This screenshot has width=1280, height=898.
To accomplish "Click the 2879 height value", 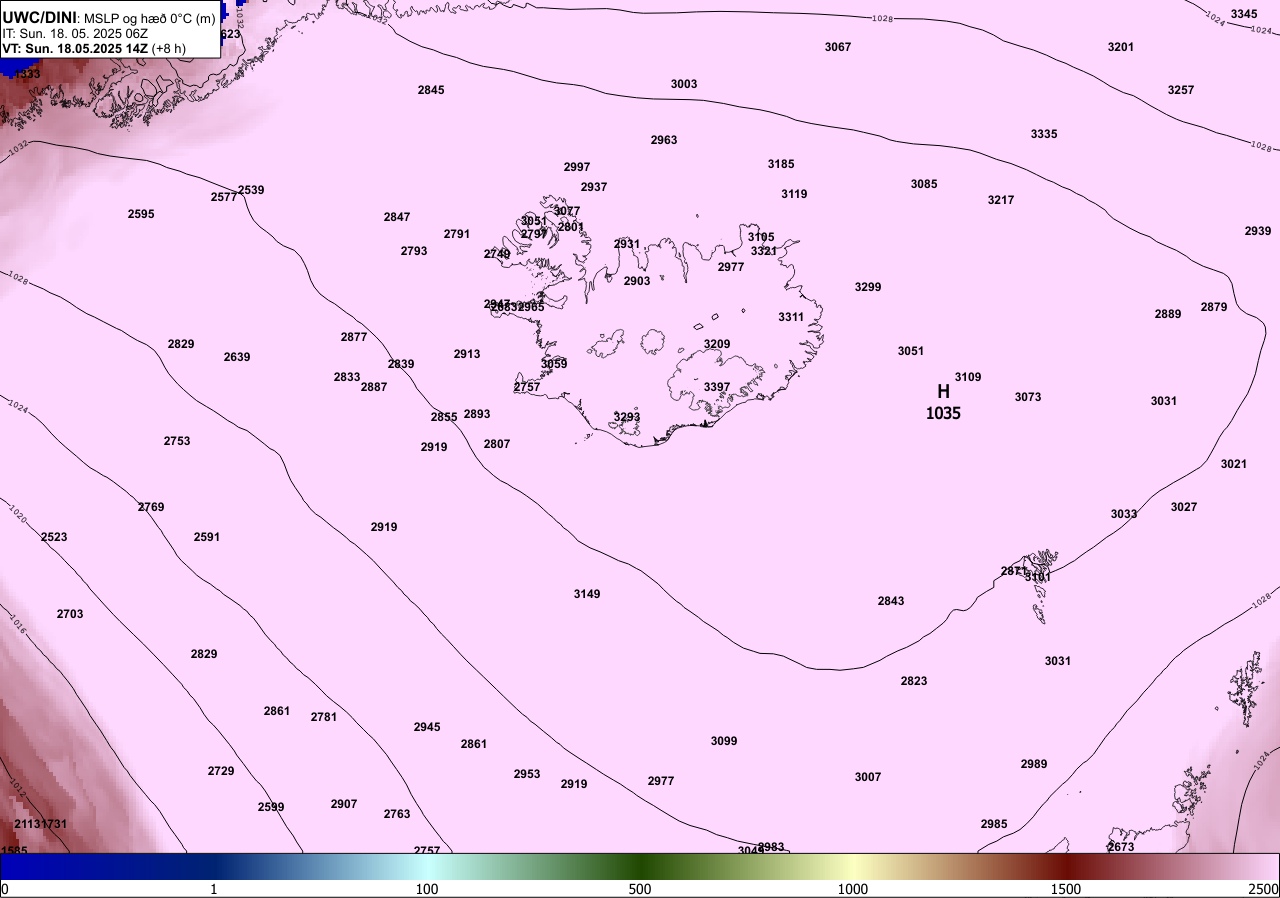I will pyautogui.click(x=1214, y=307).
